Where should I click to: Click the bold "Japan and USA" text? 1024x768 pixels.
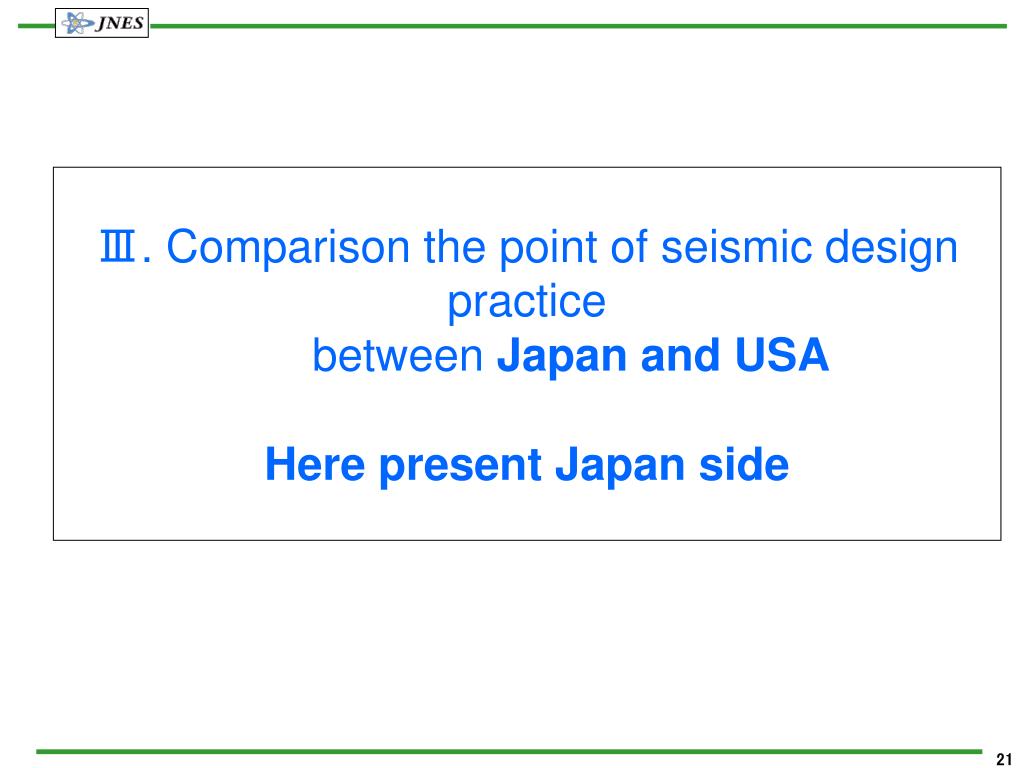663,357
